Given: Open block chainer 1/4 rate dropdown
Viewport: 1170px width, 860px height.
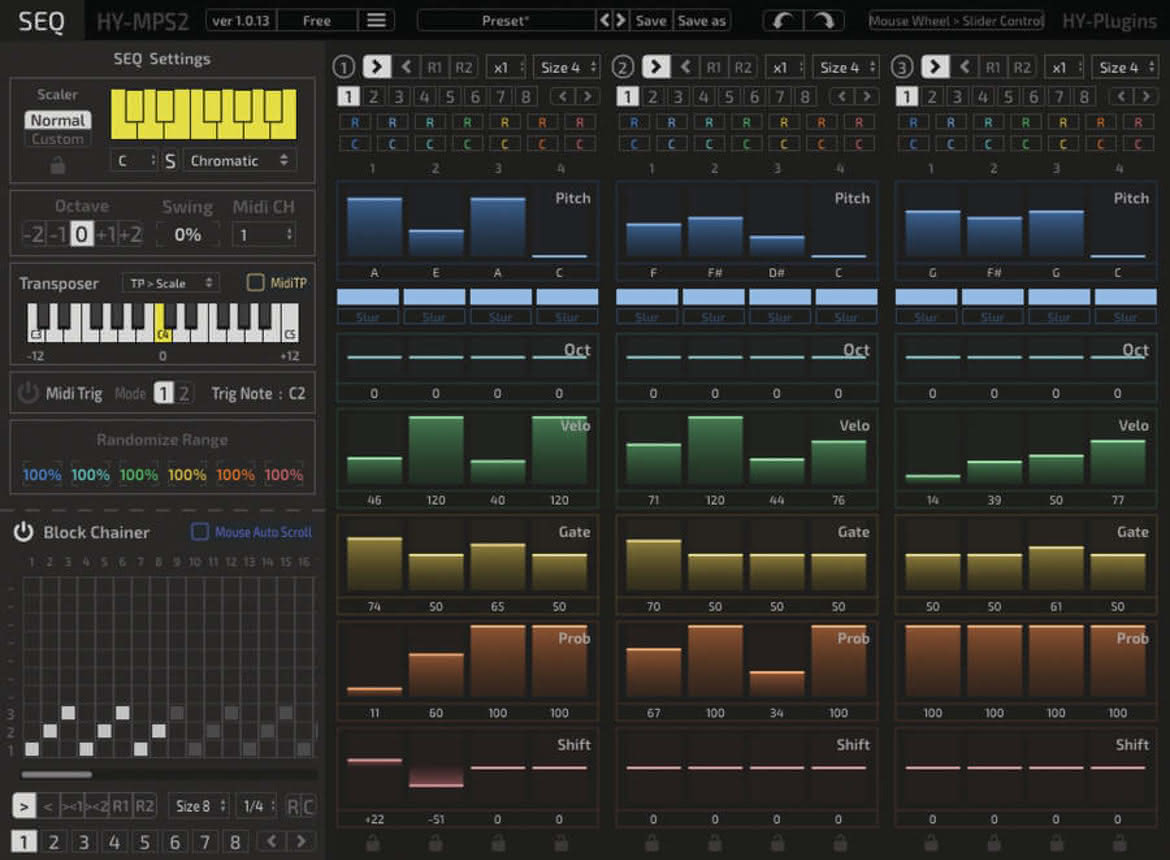Looking at the screenshot, I should point(258,806).
